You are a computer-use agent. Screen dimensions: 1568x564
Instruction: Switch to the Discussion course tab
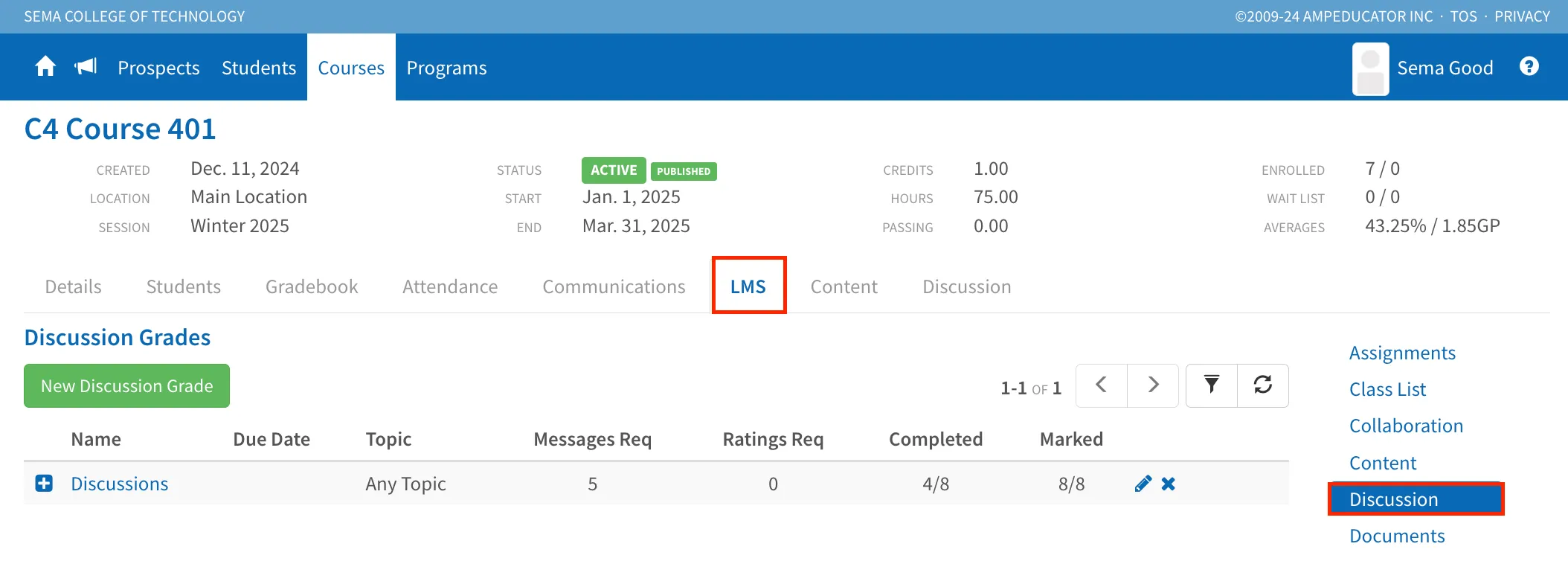coord(967,286)
